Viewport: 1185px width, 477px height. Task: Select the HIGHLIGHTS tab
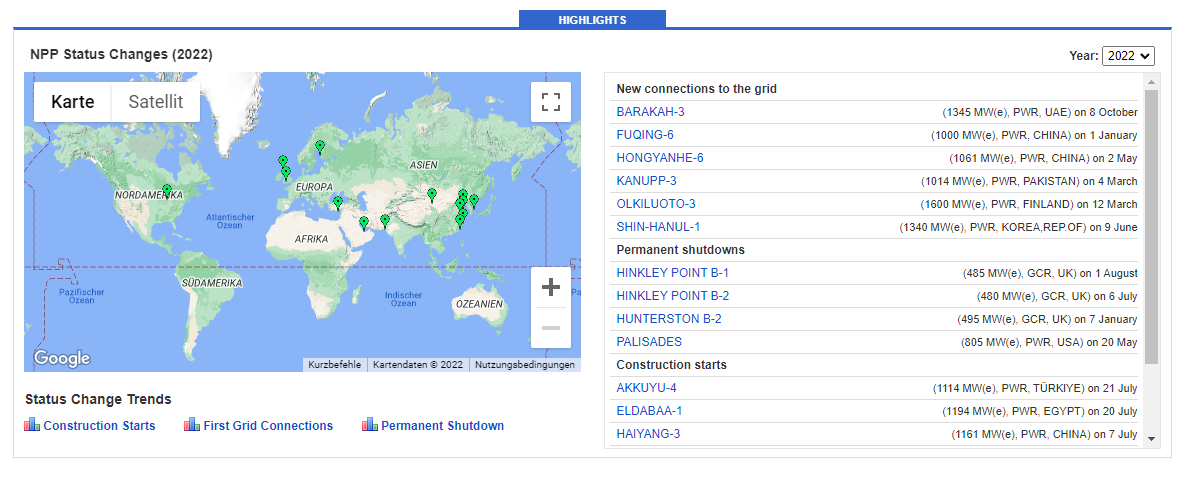[x=592, y=19]
